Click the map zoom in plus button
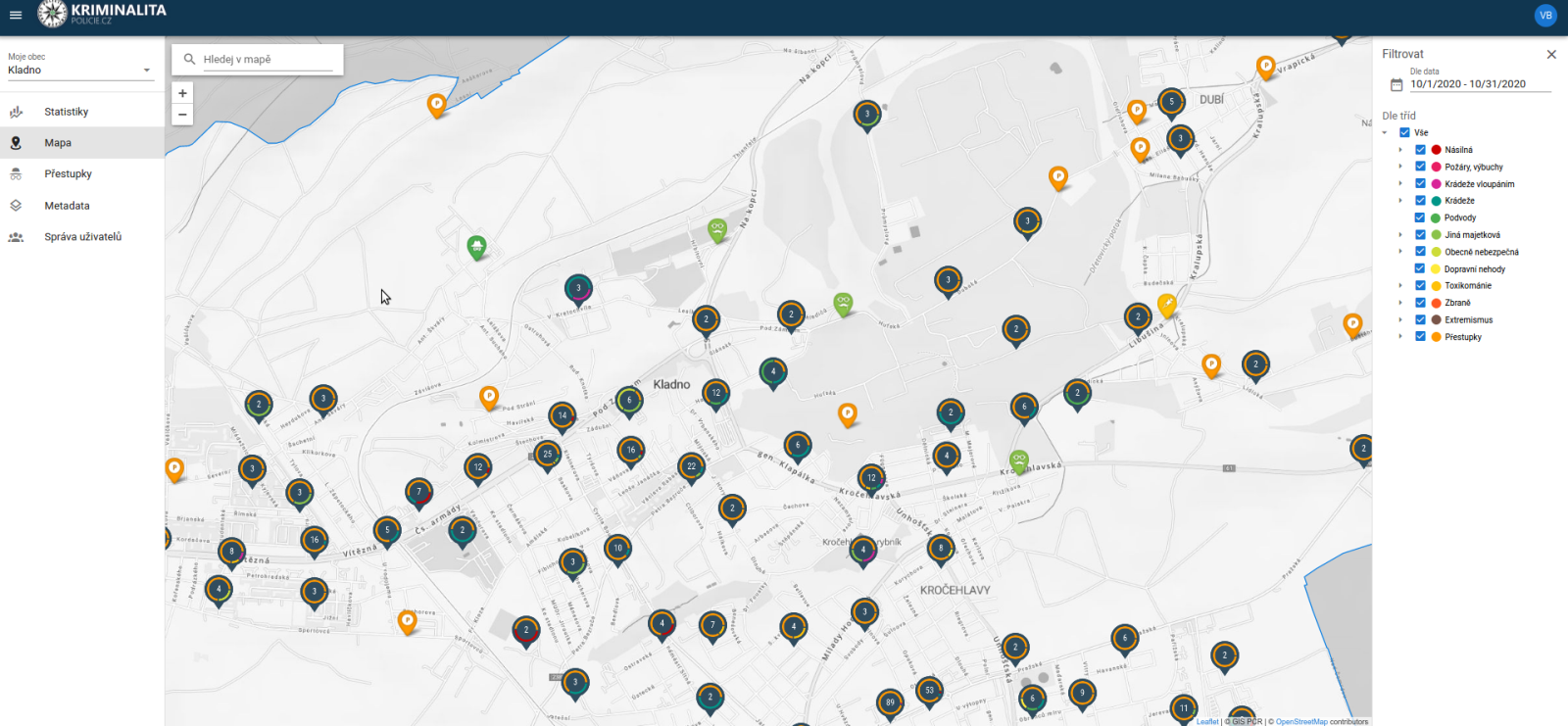Viewport: 1568px width, 726px height. tap(182, 93)
